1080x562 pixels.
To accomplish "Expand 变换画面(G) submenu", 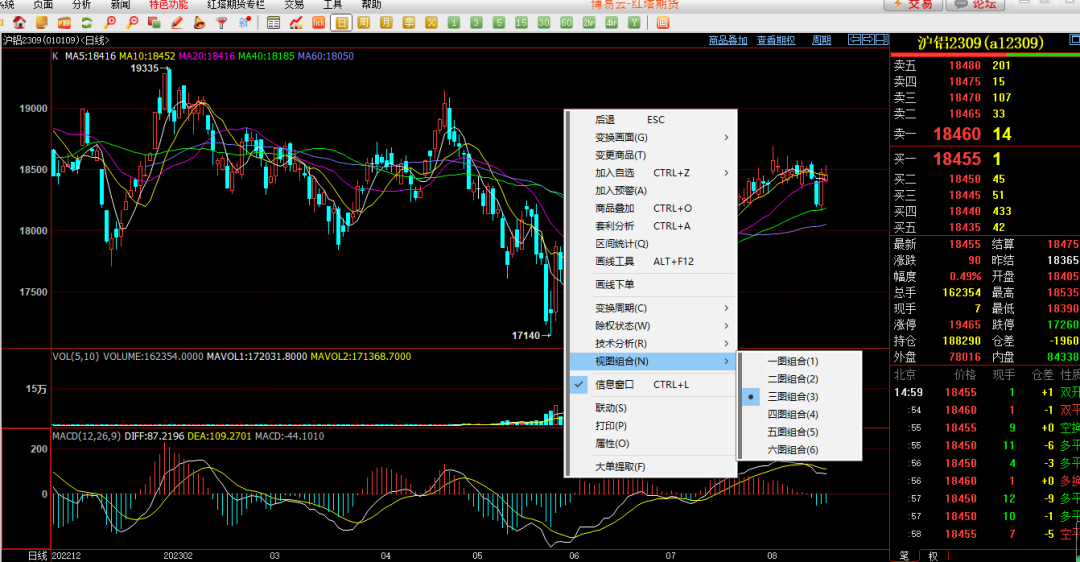I will (x=651, y=137).
